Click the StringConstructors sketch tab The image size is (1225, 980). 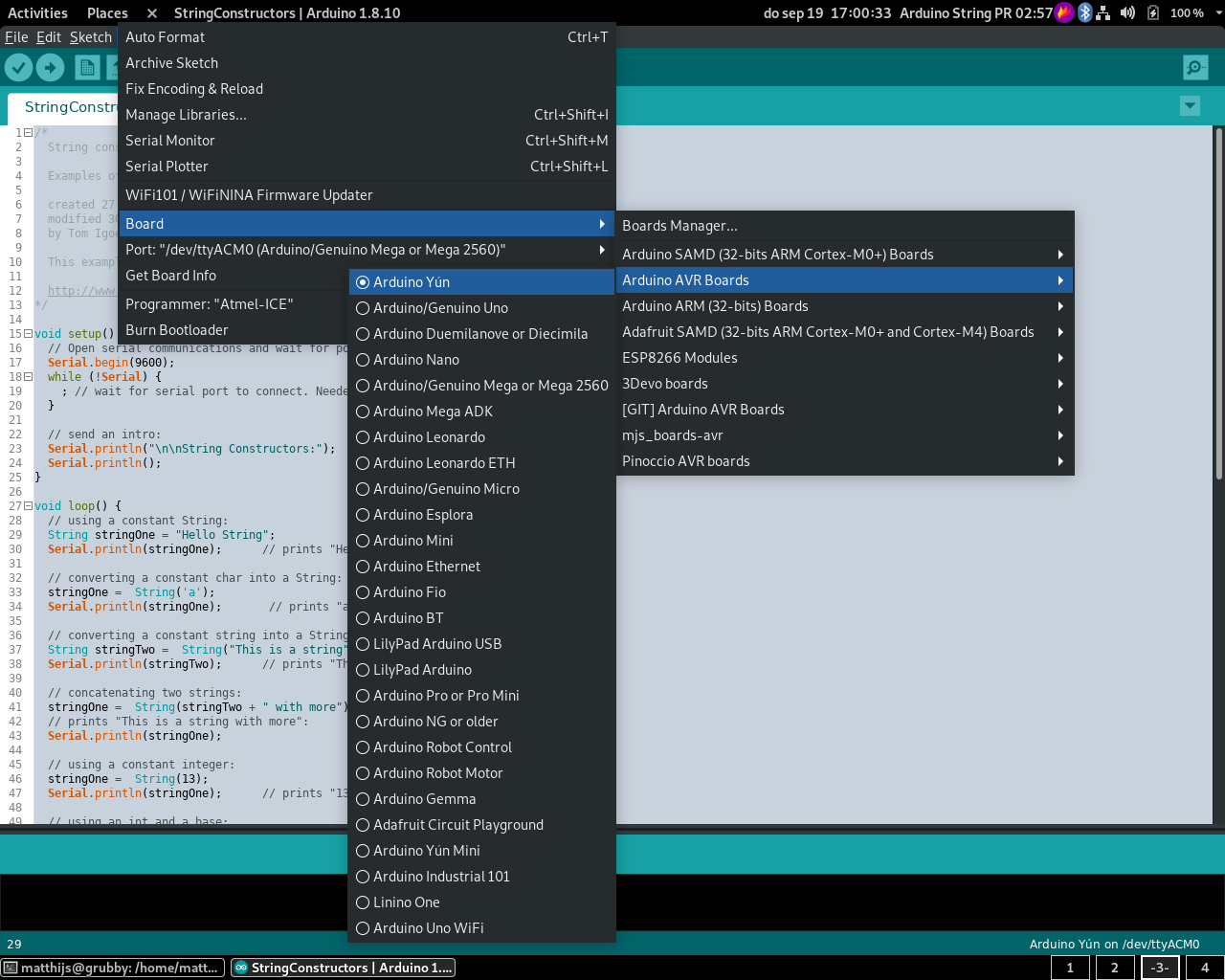click(65, 107)
